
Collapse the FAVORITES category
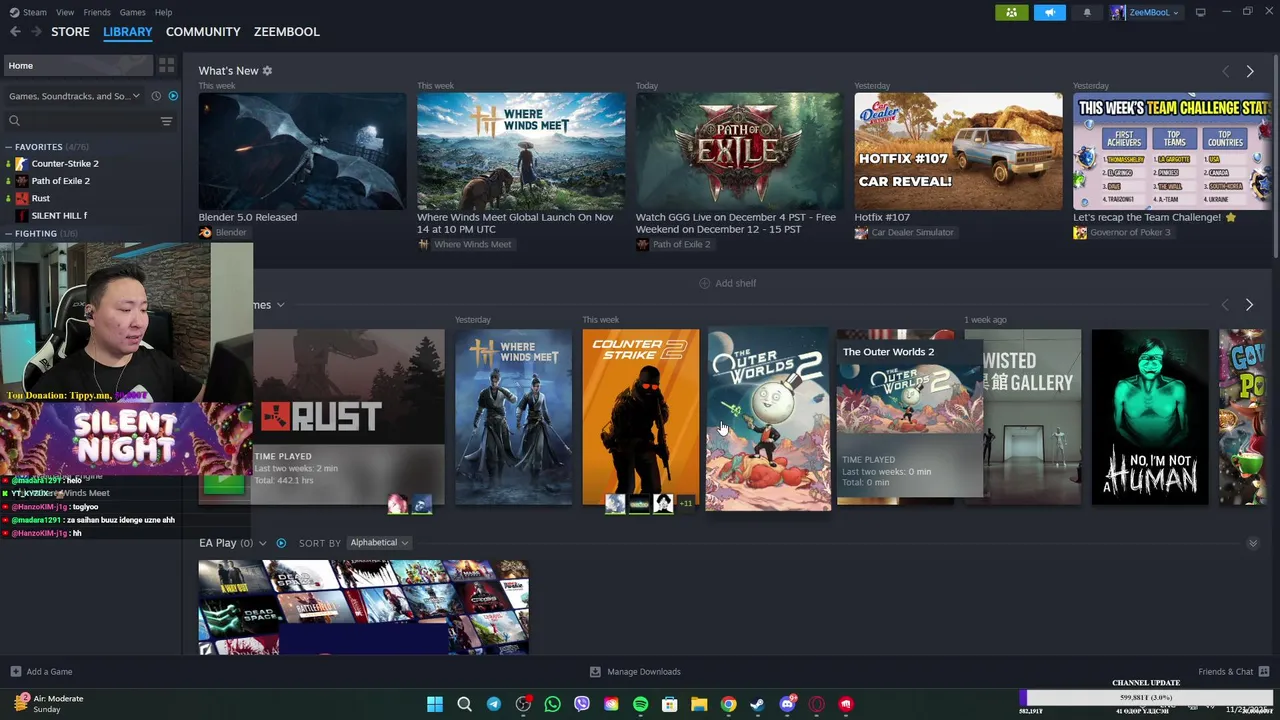point(9,147)
